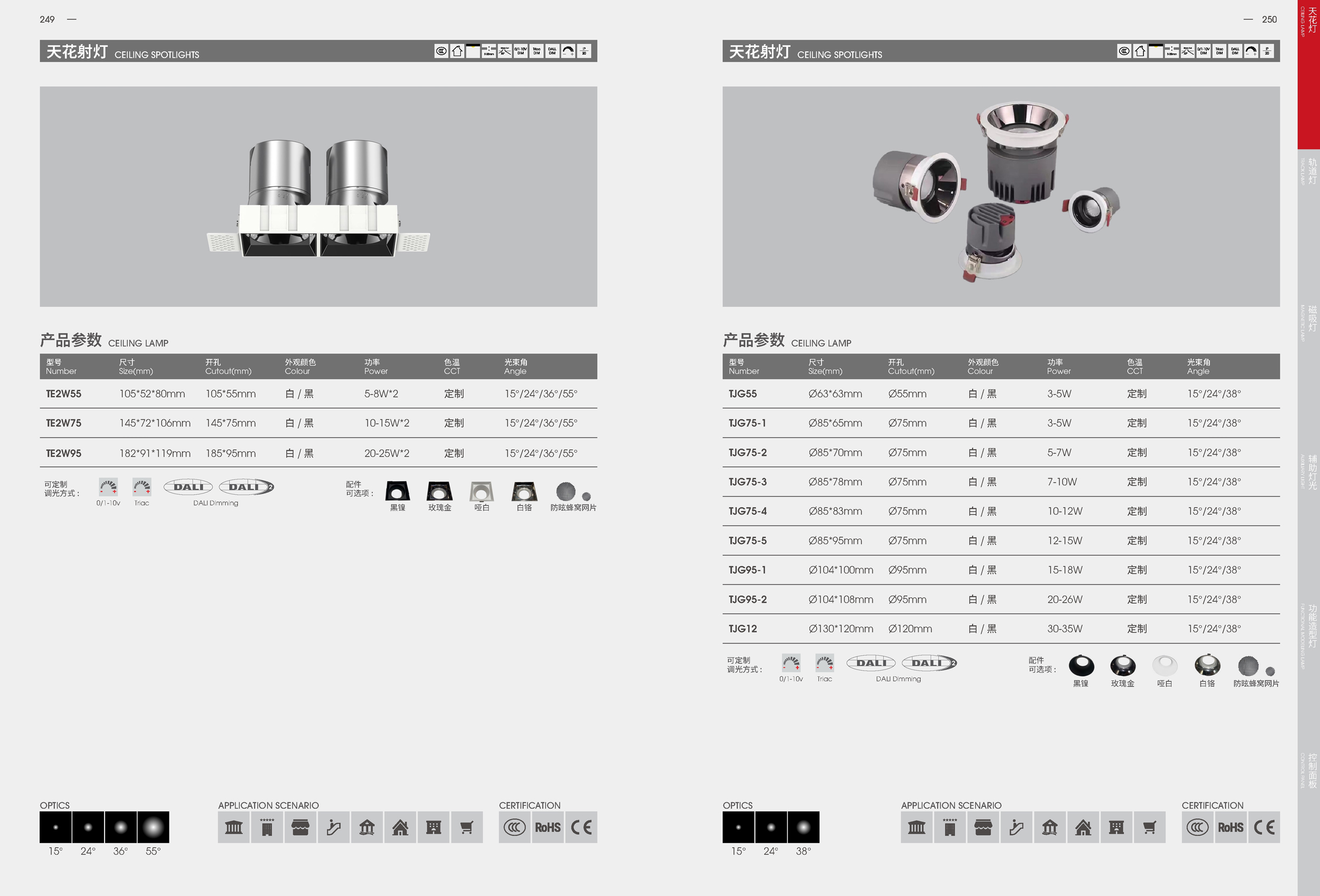Click the 0/1-10v dimming icon on left page

click(x=108, y=487)
